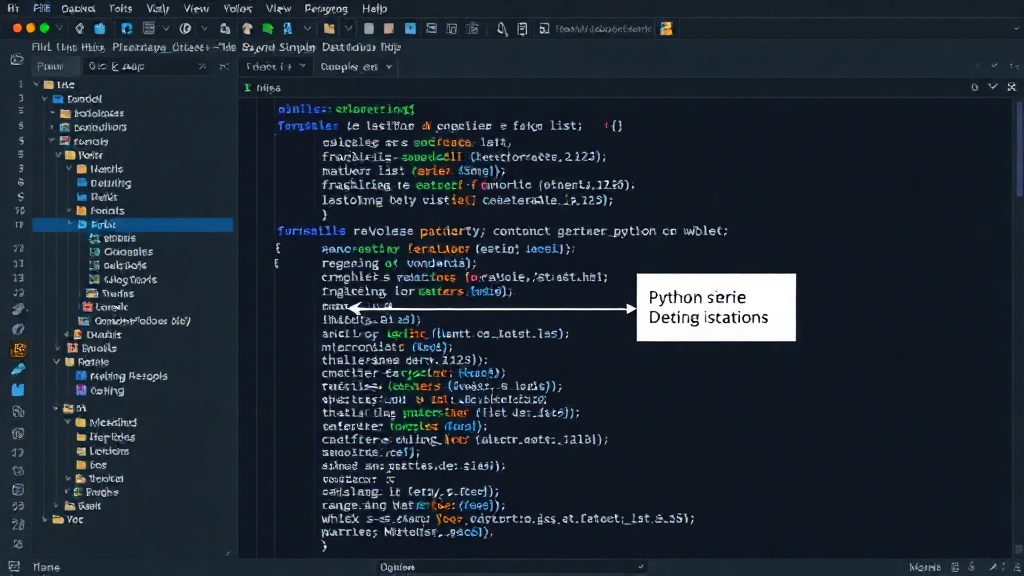The height and width of the screenshot is (576, 1024).
Task: Select the 'Fraghs' item in the tree
Action: (x=96, y=492)
